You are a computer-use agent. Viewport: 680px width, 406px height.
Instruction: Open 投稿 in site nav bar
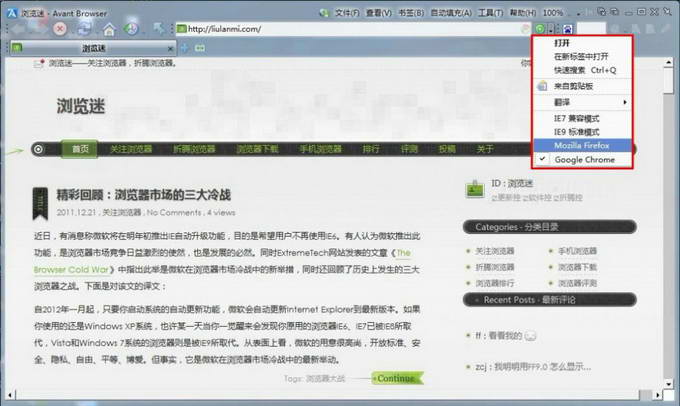pyautogui.click(x=447, y=149)
